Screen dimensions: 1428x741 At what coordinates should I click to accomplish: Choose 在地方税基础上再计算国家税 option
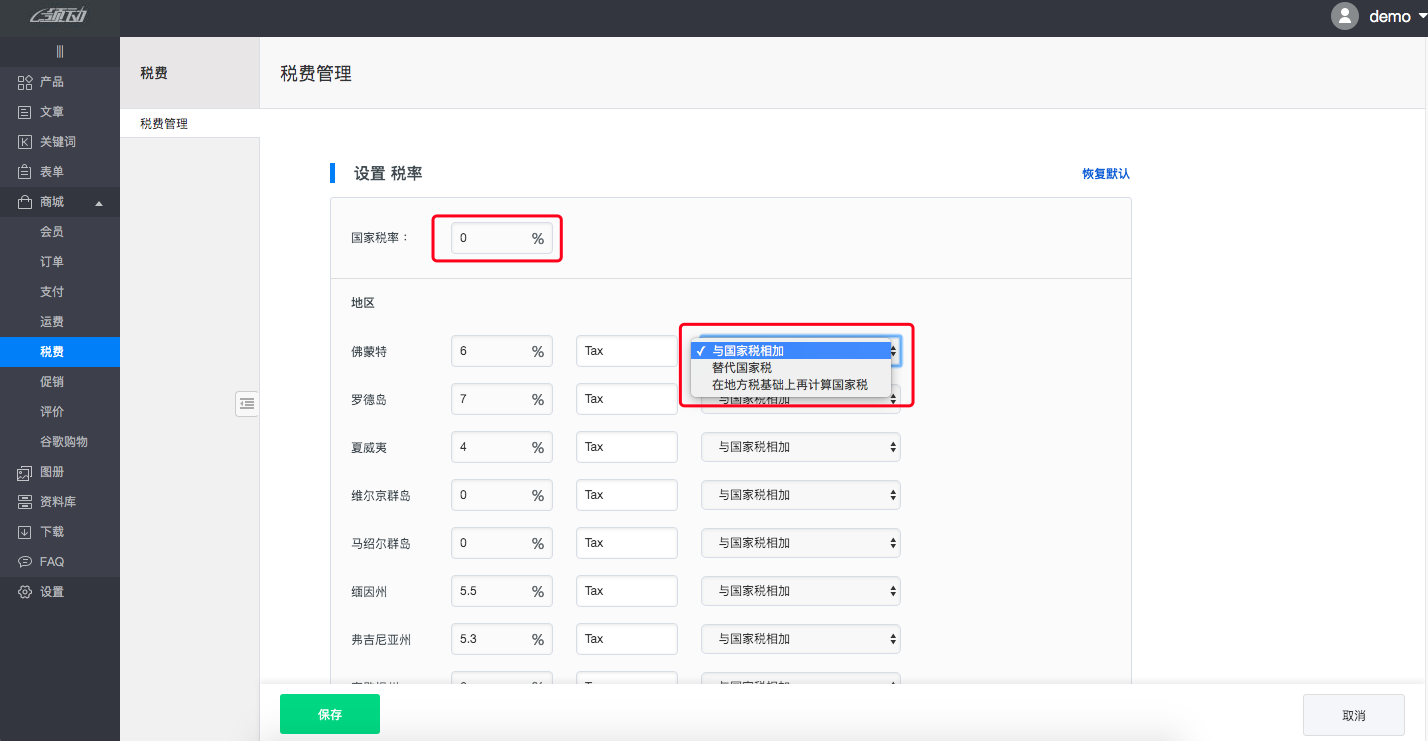(789, 385)
